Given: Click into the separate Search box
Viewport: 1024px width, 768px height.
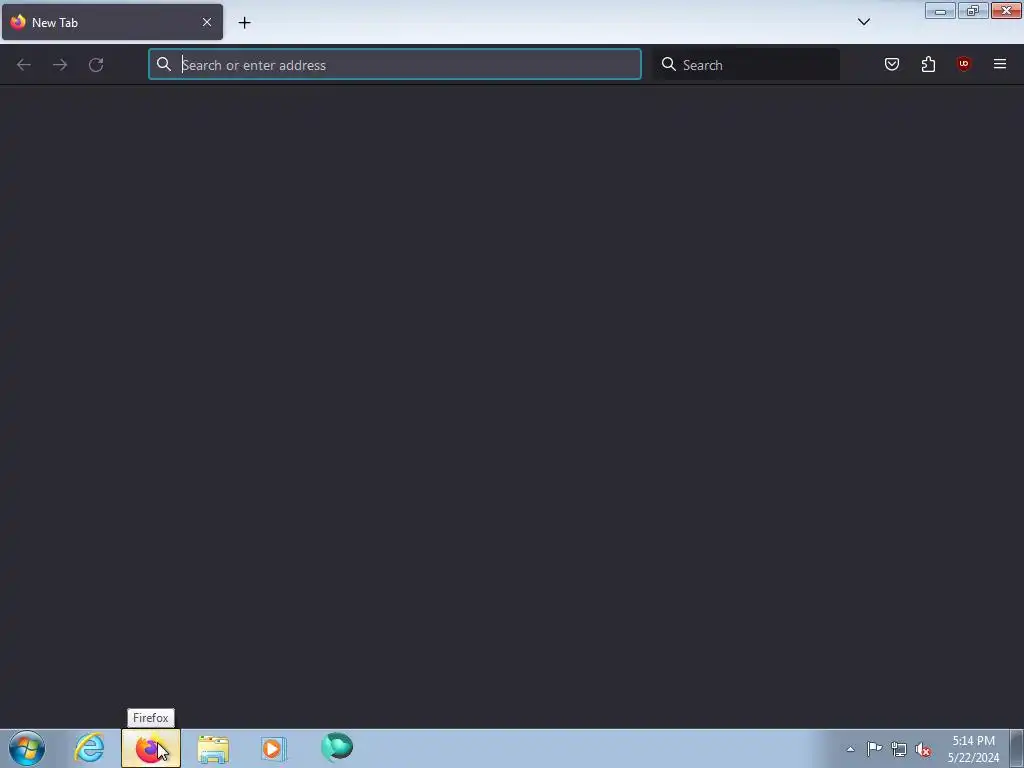Looking at the screenshot, I should (x=746, y=64).
